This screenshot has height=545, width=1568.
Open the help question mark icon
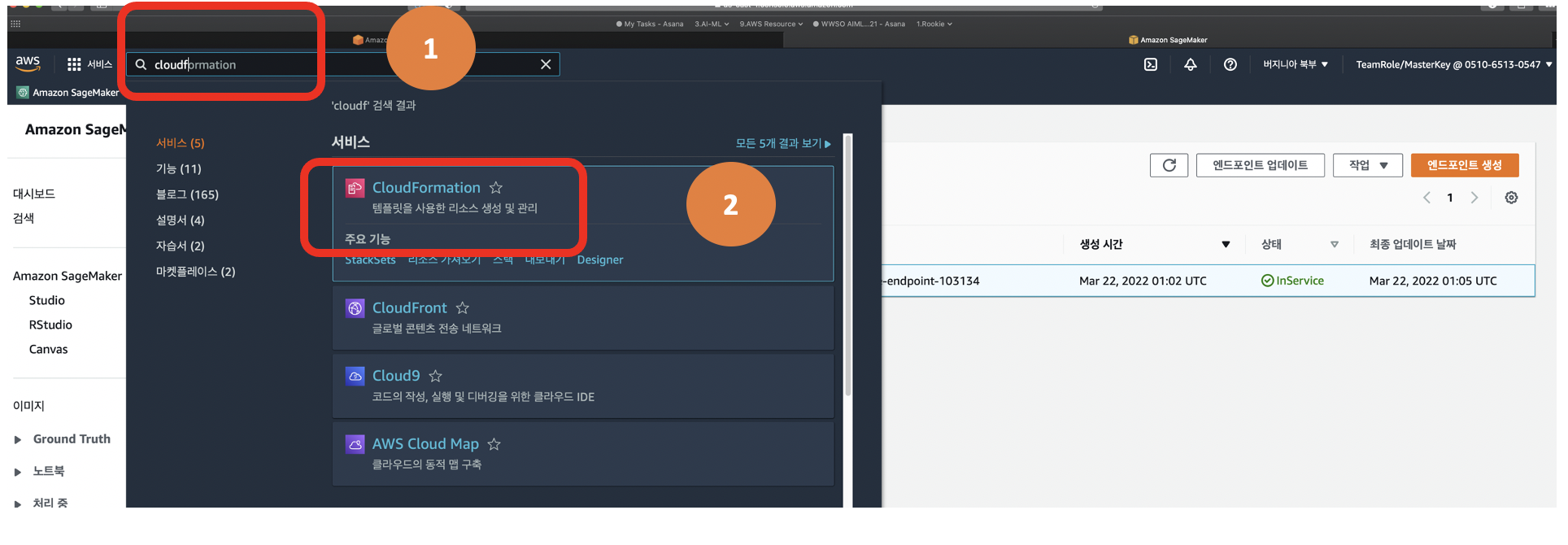point(1230,64)
